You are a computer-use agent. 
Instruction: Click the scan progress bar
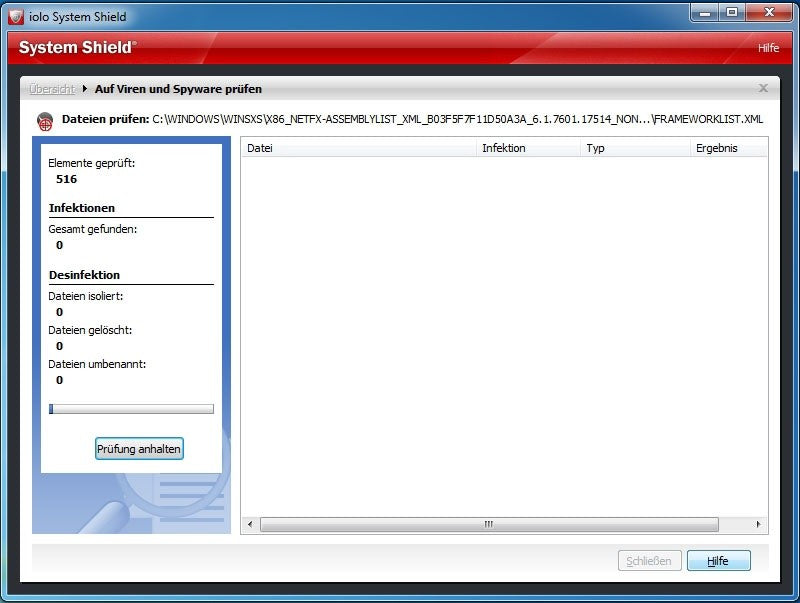click(131, 409)
